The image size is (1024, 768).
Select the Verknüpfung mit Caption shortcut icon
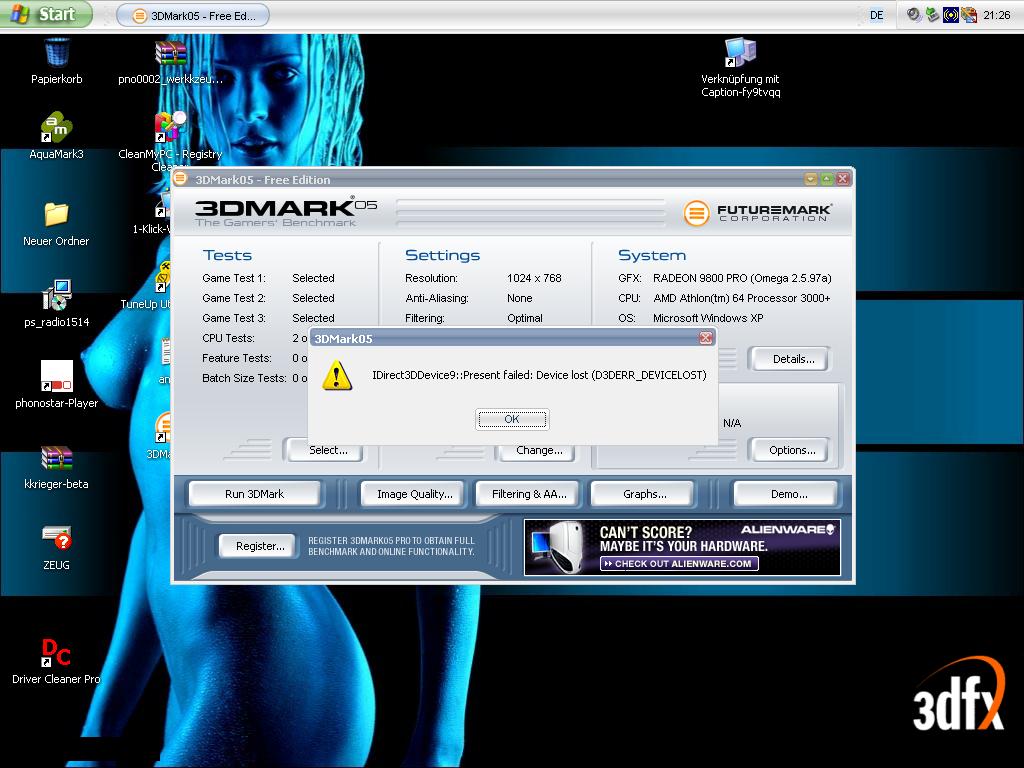[x=741, y=52]
